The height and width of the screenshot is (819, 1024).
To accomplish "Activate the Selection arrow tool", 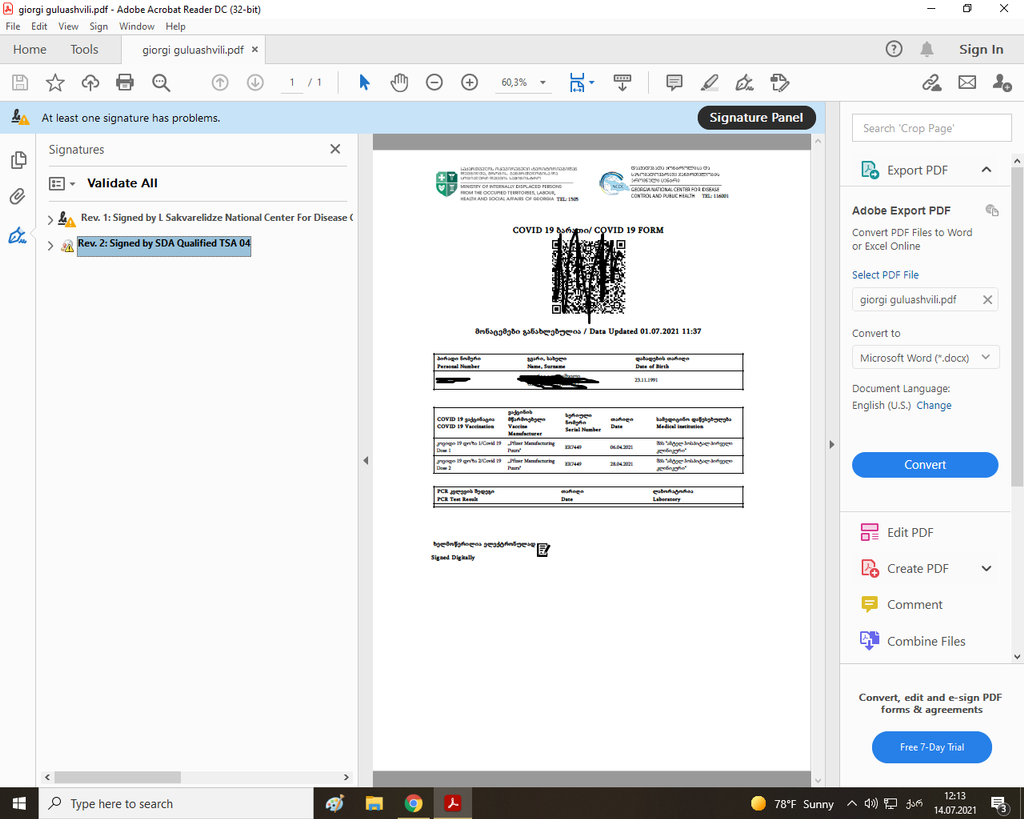I will [x=364, y=82].
